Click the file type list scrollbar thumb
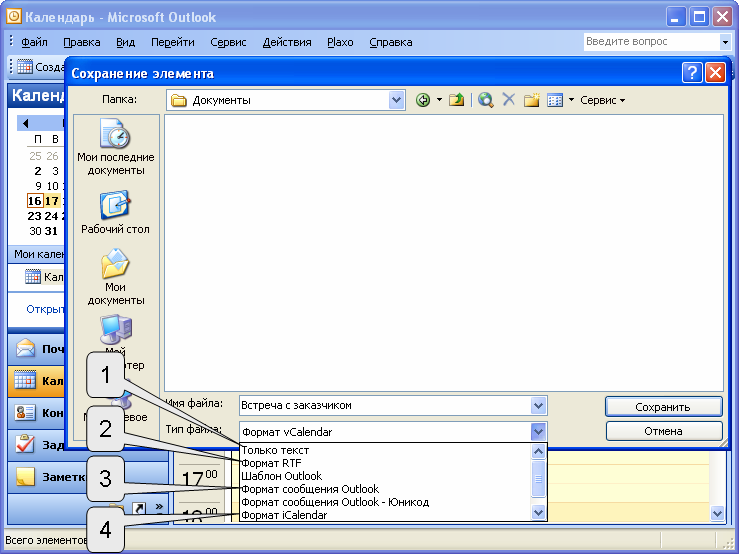 click(x=538, y=479)
